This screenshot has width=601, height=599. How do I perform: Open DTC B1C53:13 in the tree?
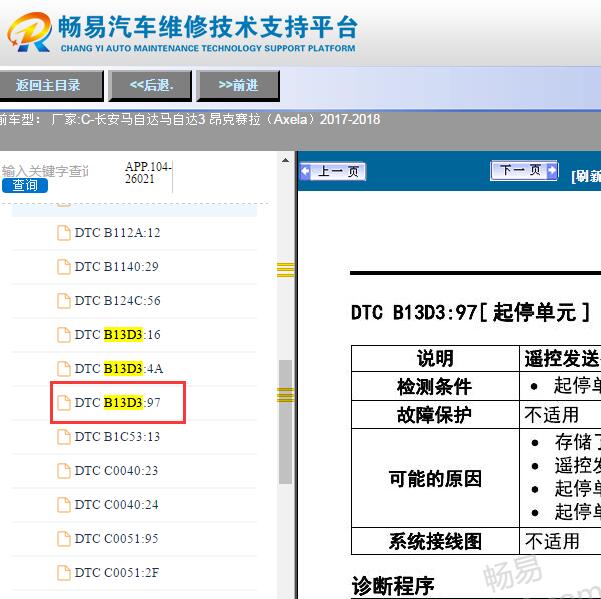pyautogui.click(x=117, y=437)
